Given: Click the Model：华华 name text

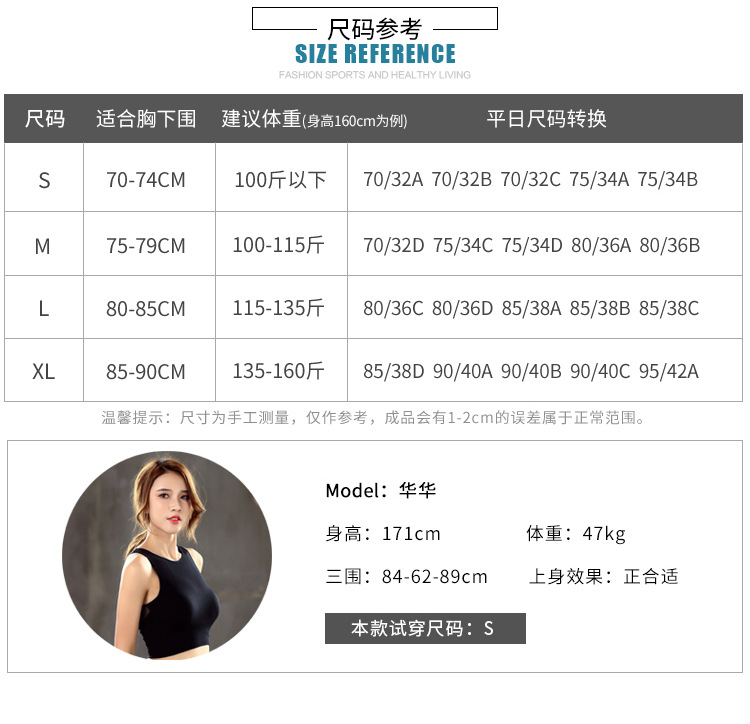Looking at the screenshot, I should click(381, 491).
